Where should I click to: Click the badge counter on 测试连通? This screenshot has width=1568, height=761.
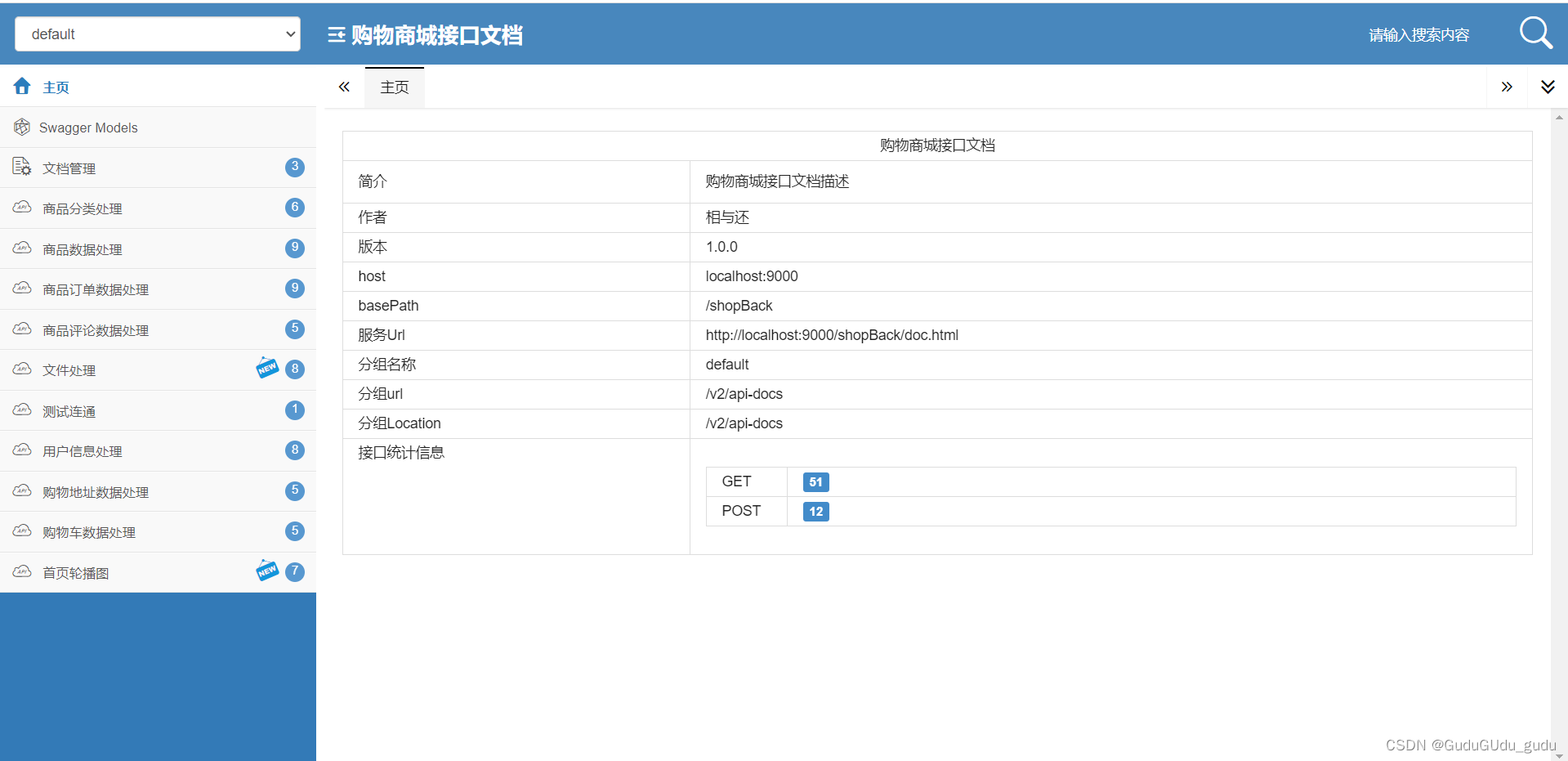coord(295,410)
